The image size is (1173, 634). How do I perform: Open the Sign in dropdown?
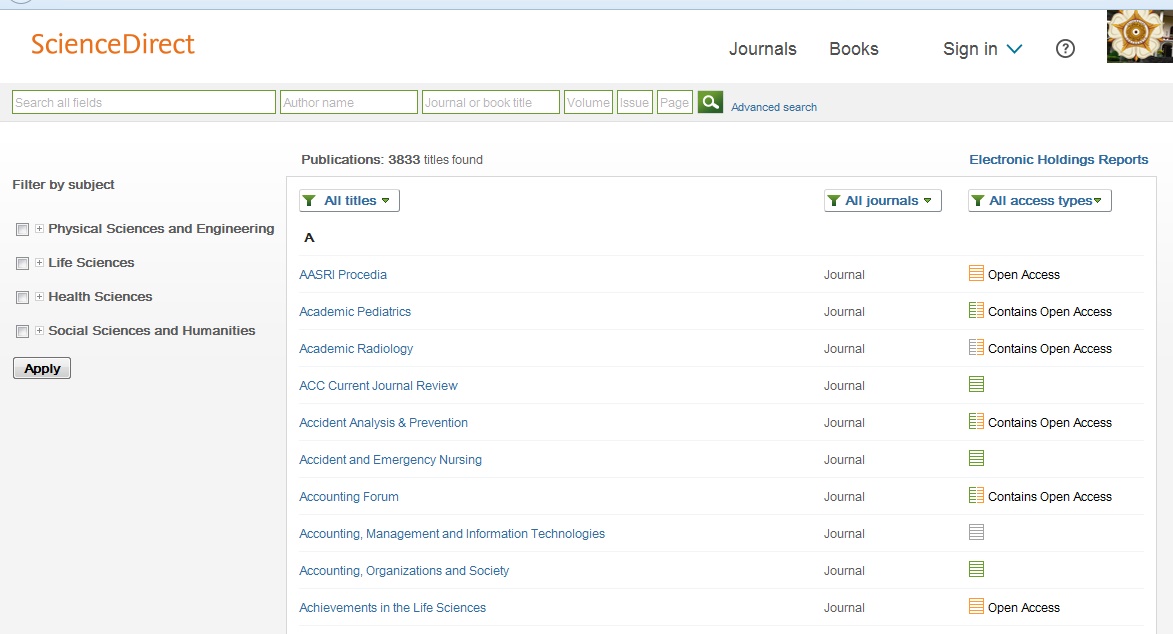coord(982,49)
